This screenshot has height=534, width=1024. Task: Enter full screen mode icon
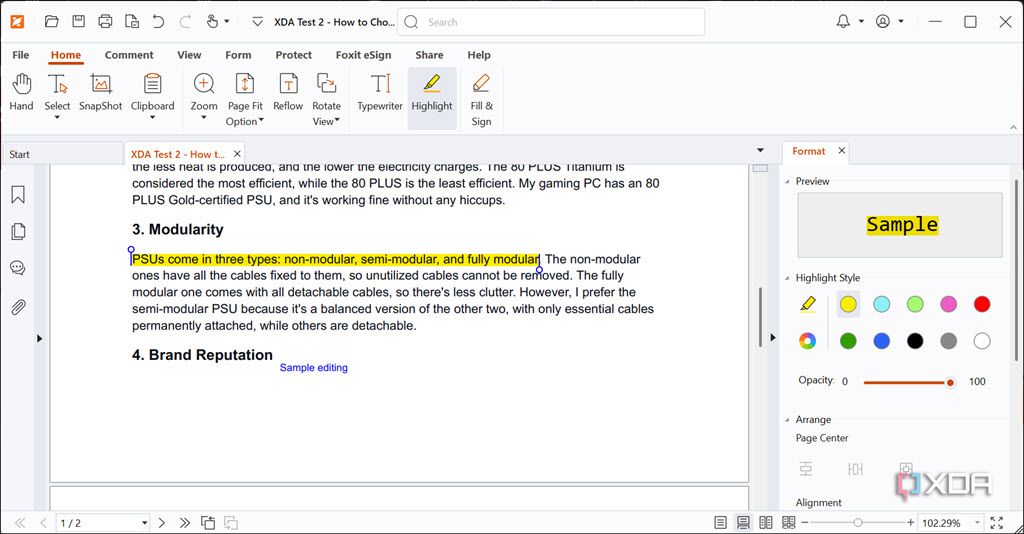tap(997, 522)
